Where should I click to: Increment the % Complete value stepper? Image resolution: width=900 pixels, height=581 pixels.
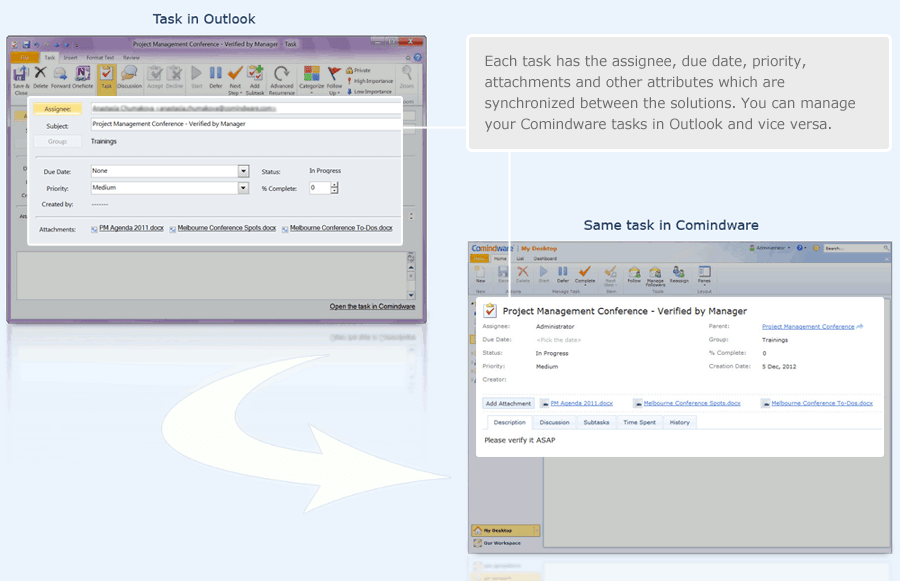tap(332, 186)
